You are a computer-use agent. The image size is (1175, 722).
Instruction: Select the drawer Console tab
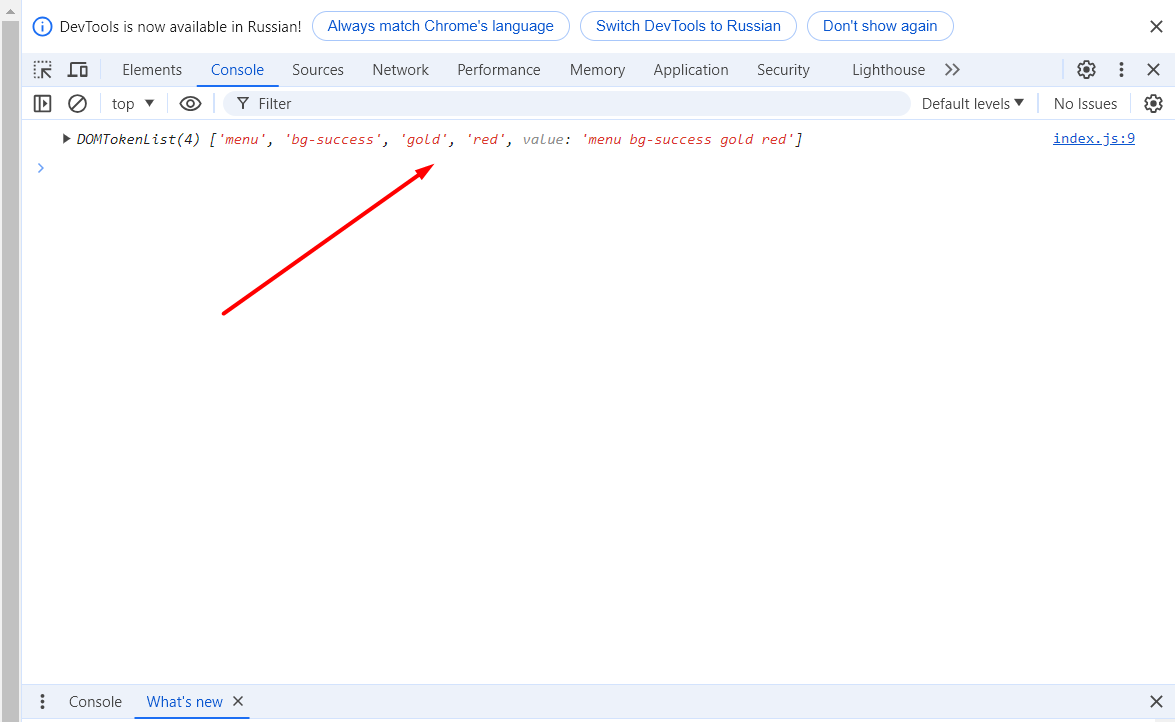(95, 702)
